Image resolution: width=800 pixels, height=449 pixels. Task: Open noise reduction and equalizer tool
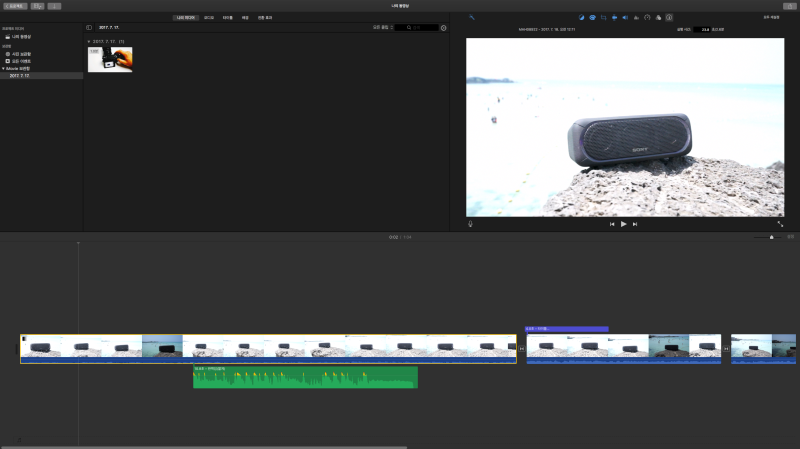636,17
